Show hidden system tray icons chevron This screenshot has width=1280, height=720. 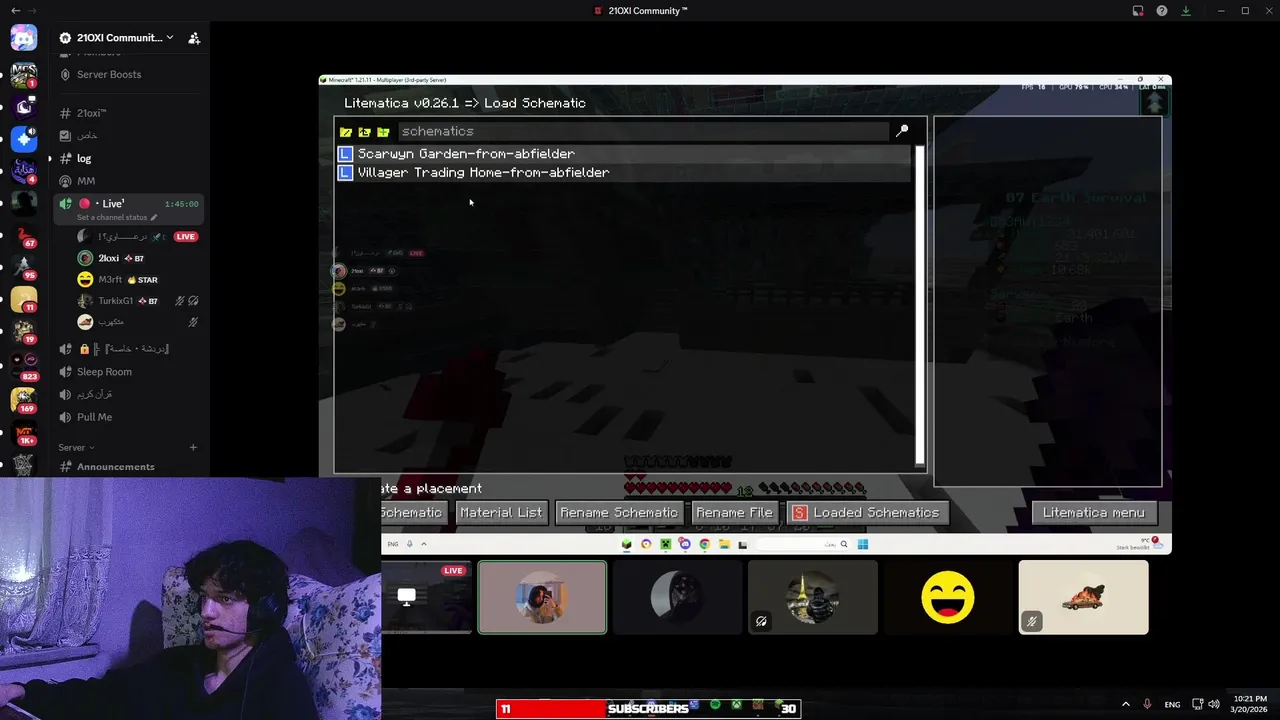tap(1125, 704)
